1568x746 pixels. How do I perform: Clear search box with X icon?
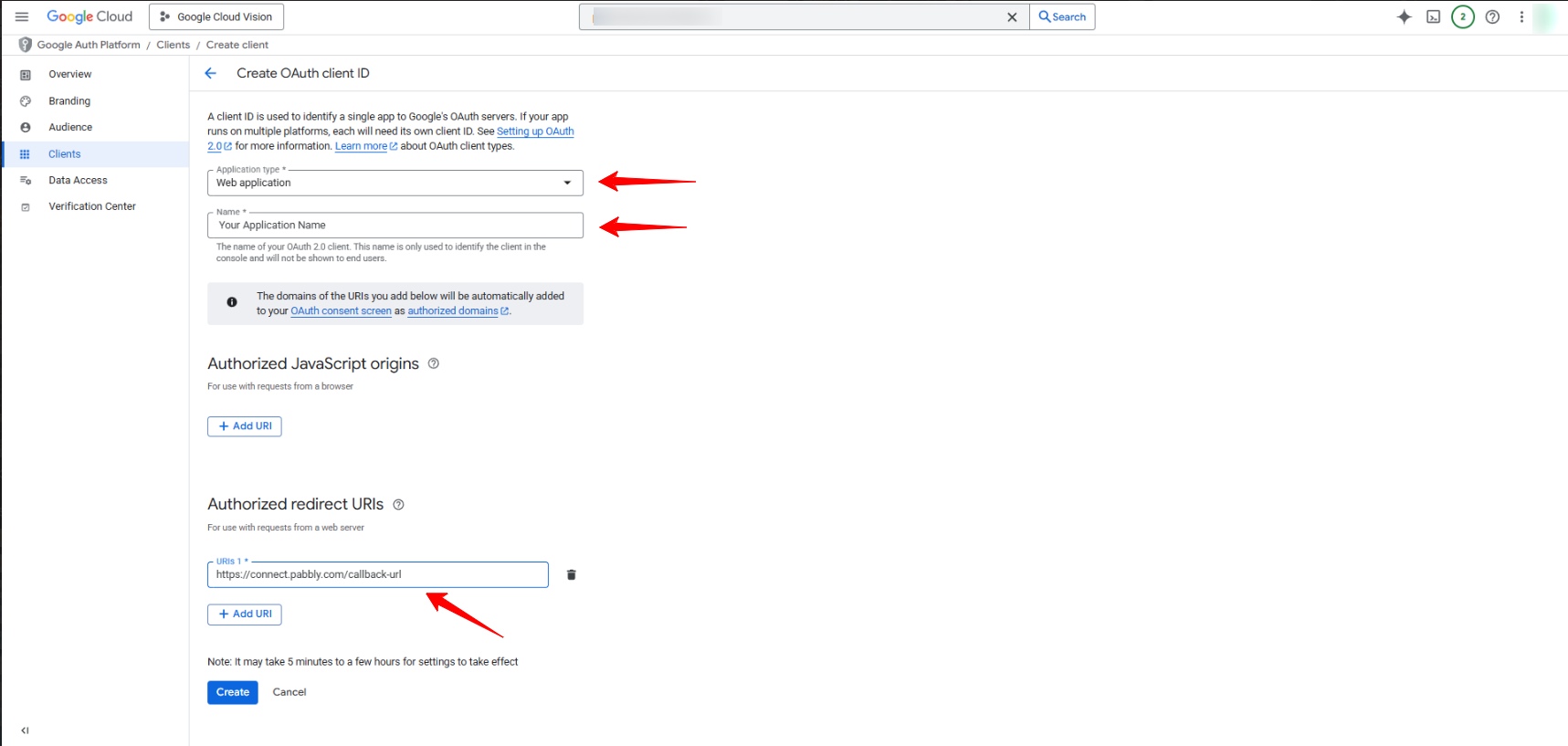point(1012,17)
